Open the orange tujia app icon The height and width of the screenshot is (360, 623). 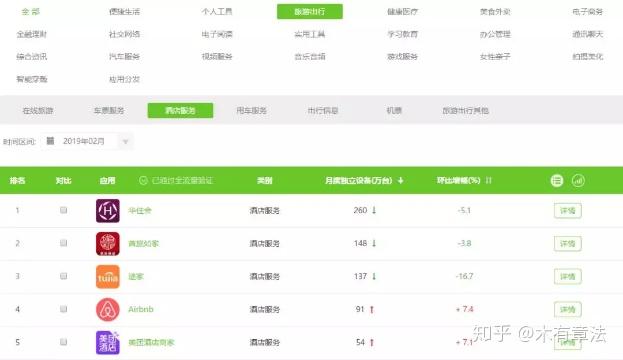[x=108, y=277]
